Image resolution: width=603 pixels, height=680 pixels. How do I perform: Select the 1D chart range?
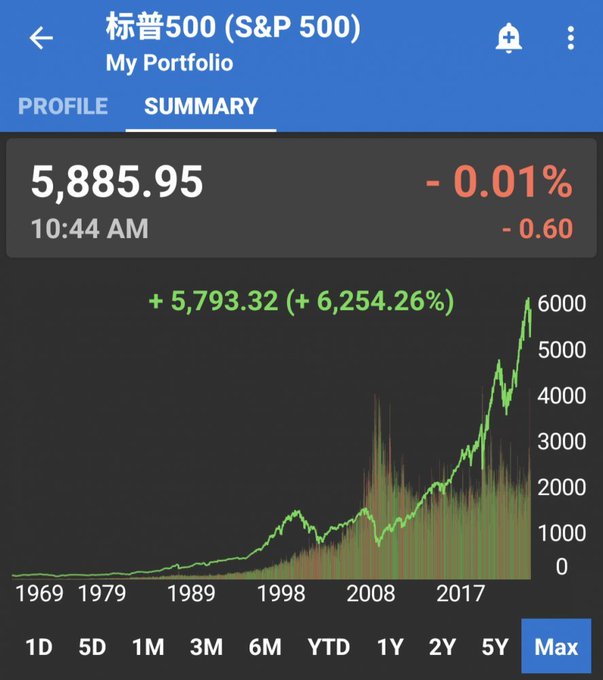(x=38, y=647)
